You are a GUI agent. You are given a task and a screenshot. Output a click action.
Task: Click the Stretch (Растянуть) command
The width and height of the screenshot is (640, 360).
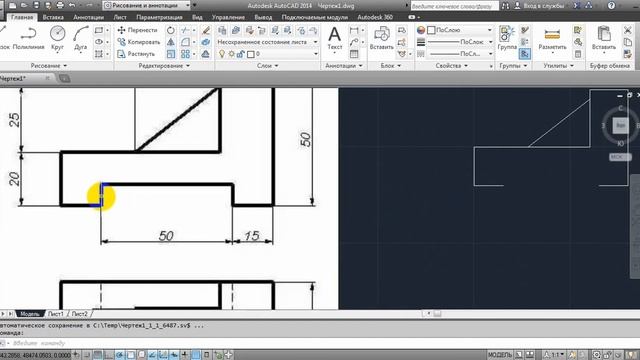point(136,54)
